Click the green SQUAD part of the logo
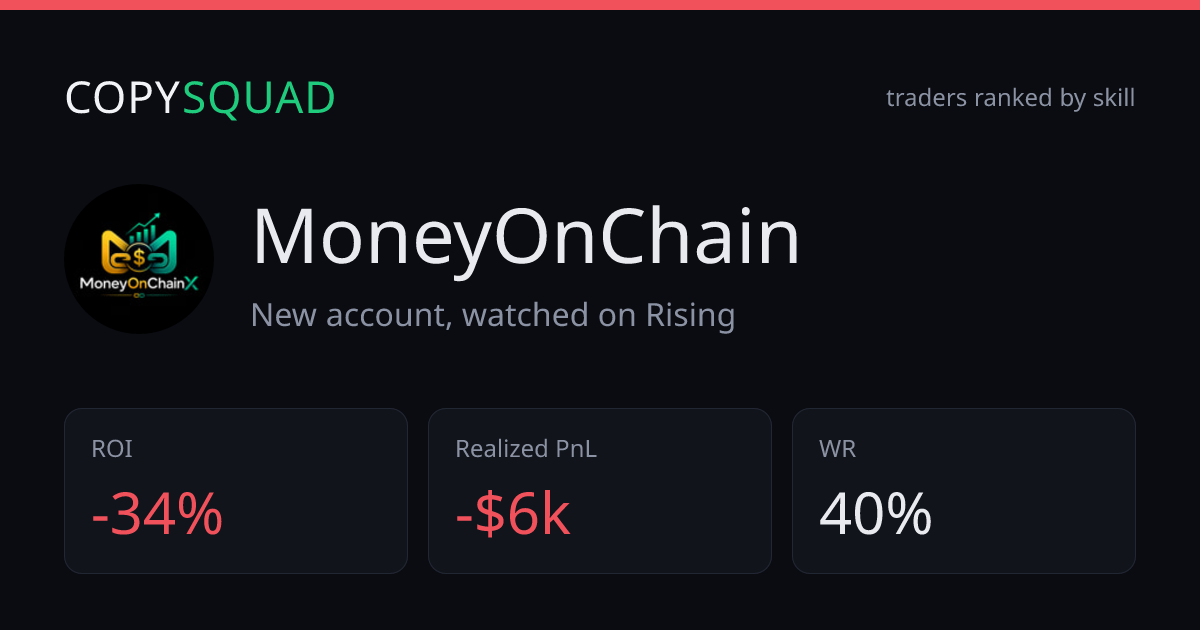This screenshot has width=1200, height=630. point(259,98)
